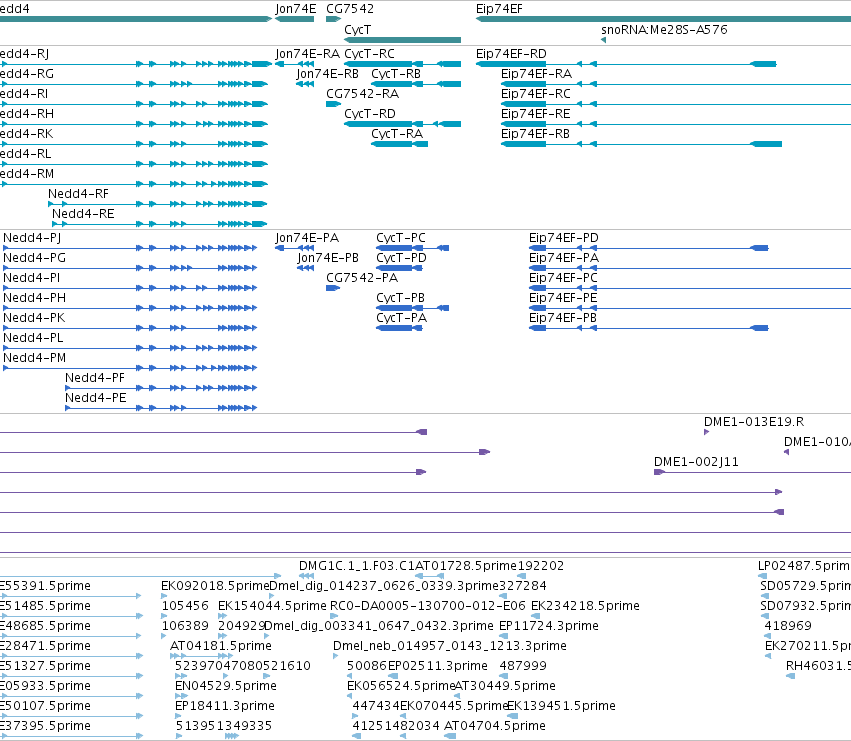Click EST EK154044.5prime label

pos(272,606)
